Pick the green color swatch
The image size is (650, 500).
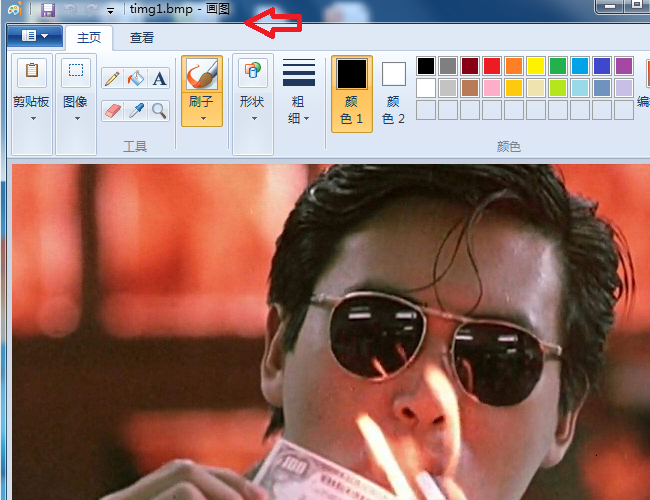tap(558, 66)
